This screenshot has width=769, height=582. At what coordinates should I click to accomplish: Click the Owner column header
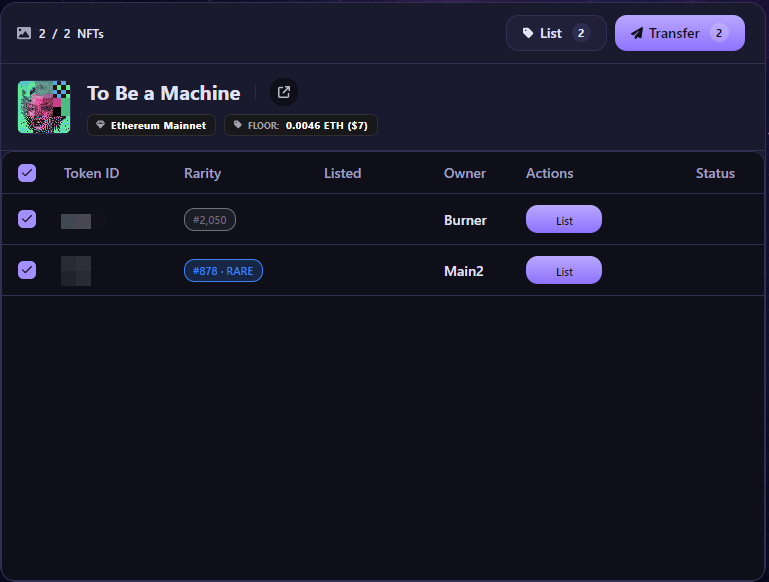coord(465,173)
